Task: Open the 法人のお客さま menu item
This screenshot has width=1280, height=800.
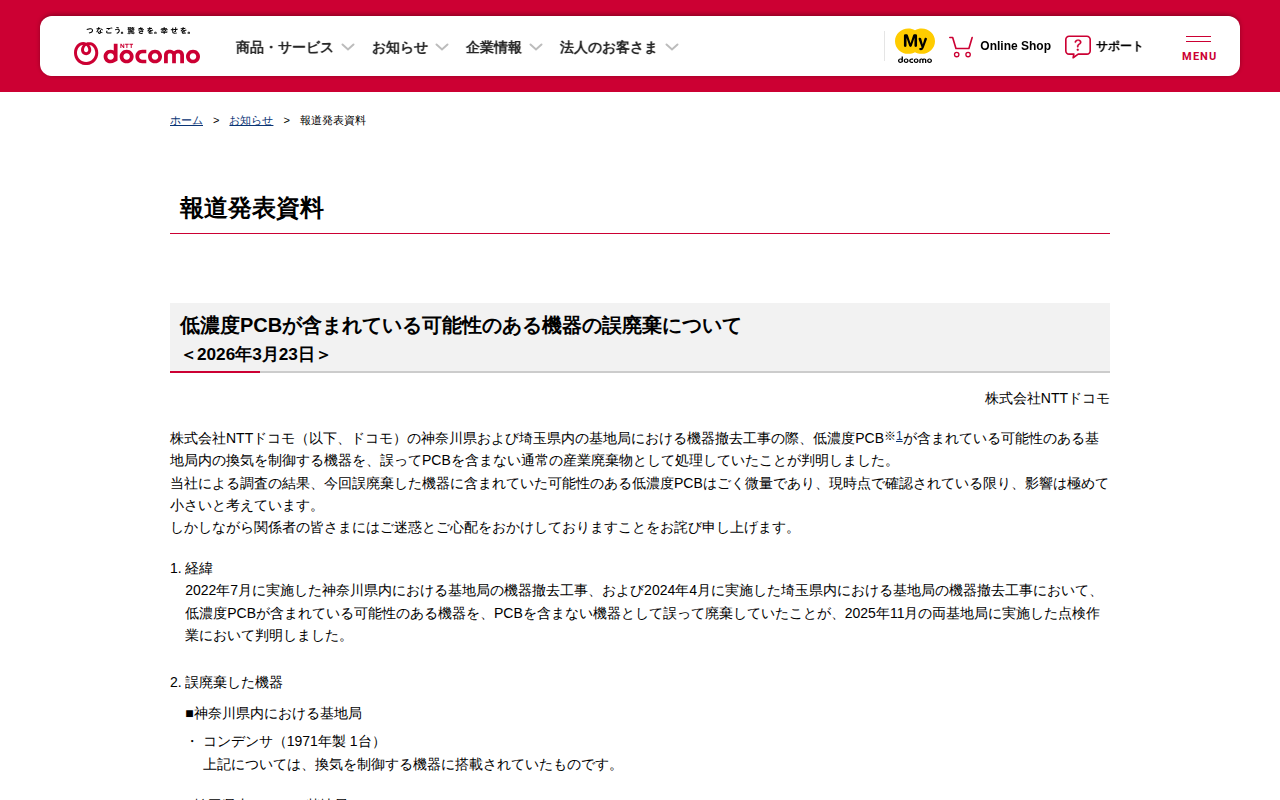Action: coord(609,47)
